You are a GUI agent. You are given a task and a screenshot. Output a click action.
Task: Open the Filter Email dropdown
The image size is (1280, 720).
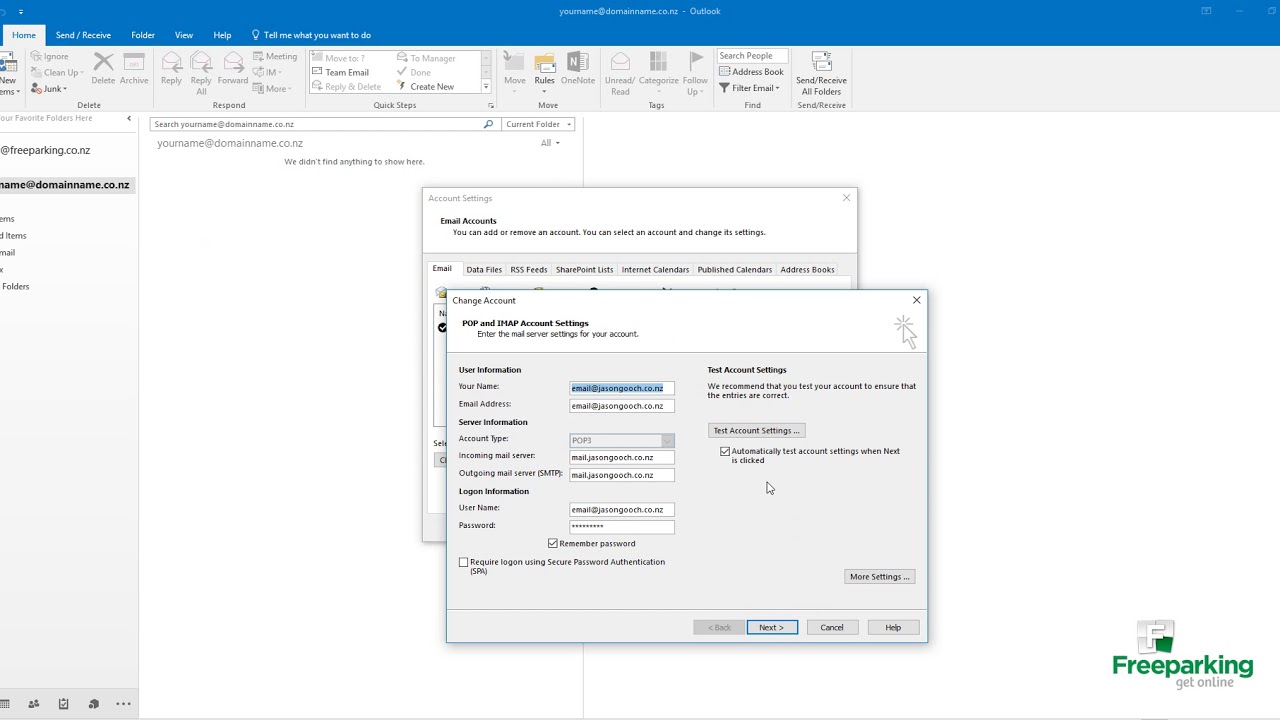[x=750, y=88]
